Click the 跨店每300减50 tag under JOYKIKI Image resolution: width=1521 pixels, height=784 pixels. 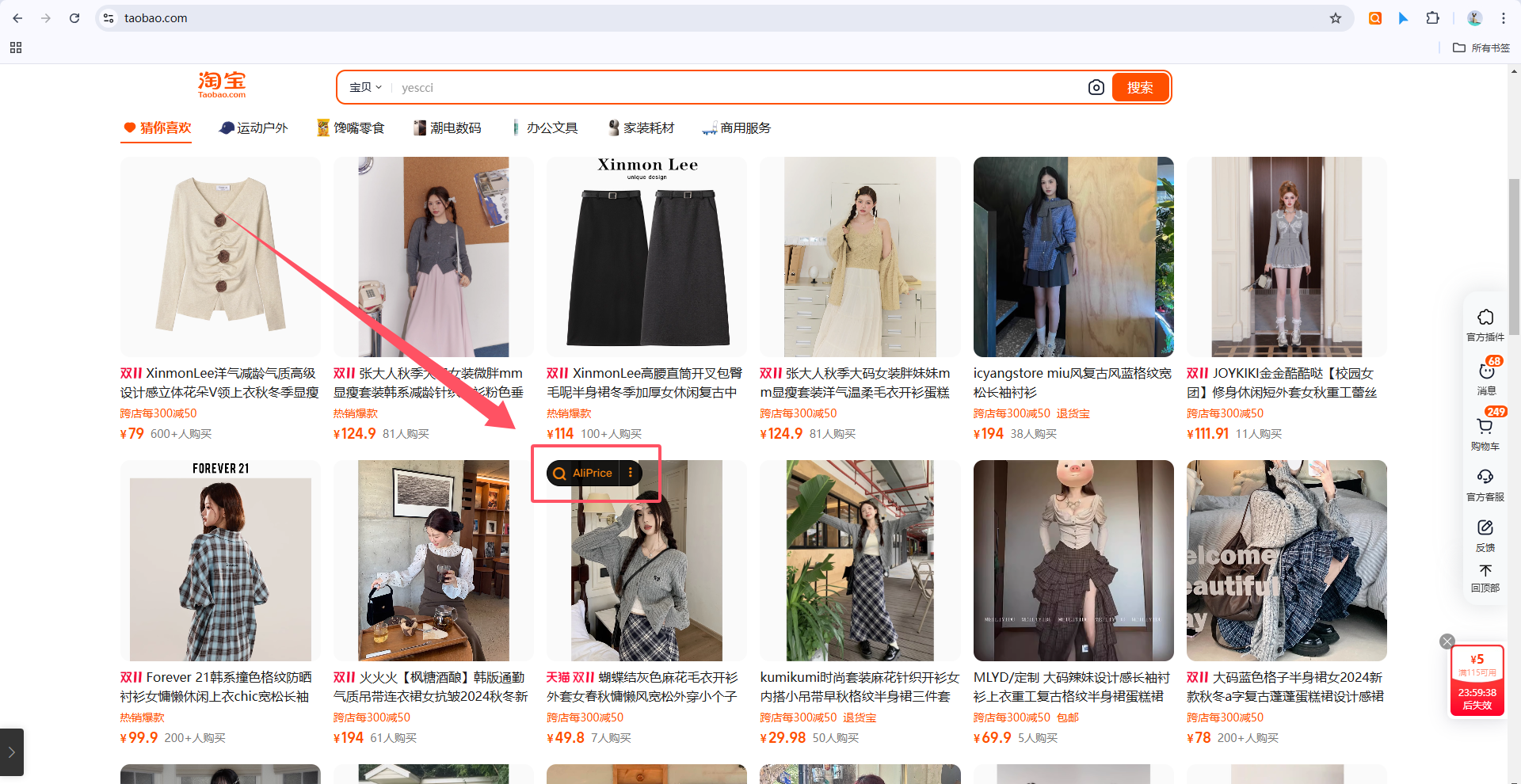(x=1226, y=413)
